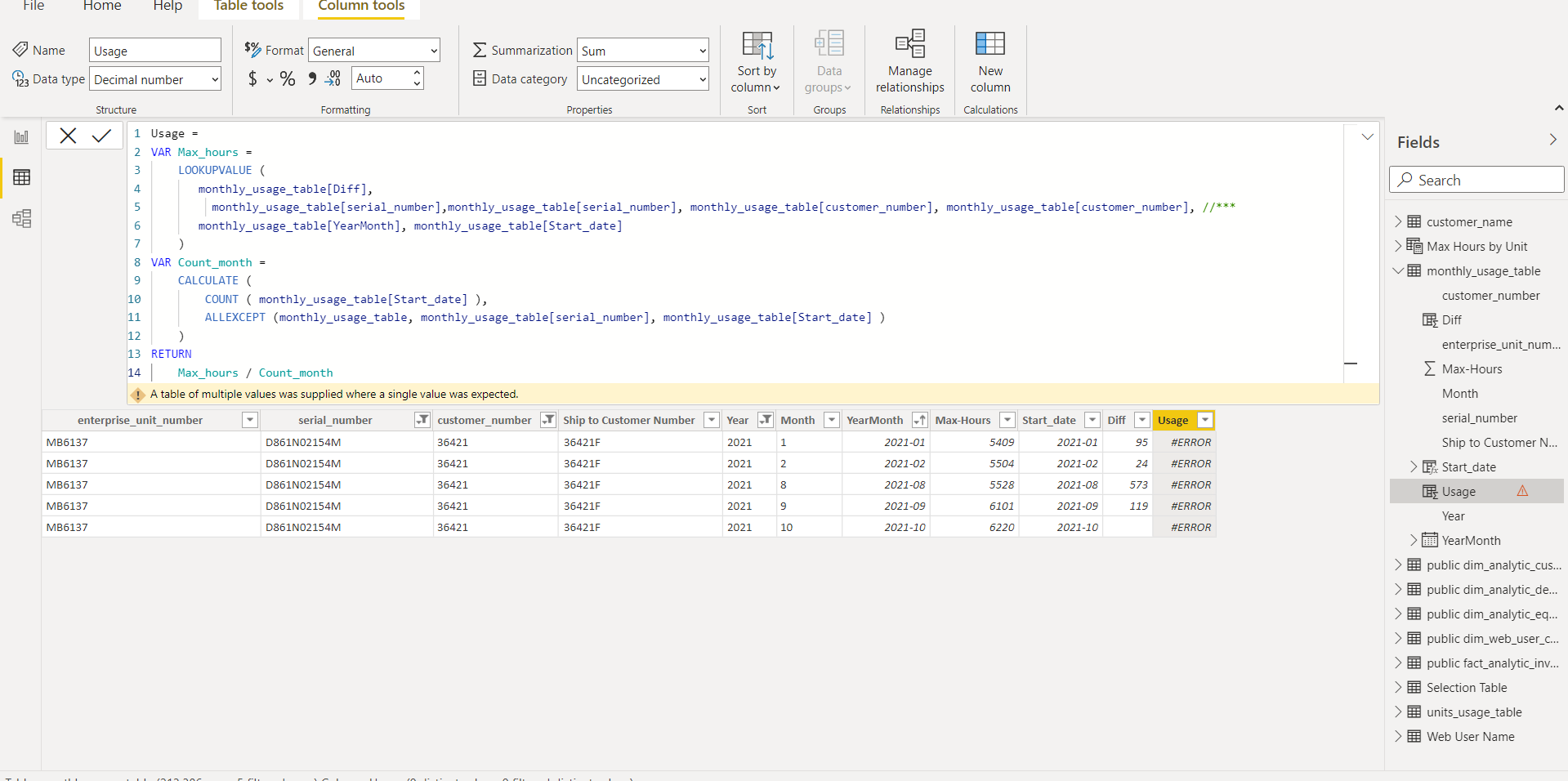Open the Summarization dropdown showing Sum

tap(642, 51)
